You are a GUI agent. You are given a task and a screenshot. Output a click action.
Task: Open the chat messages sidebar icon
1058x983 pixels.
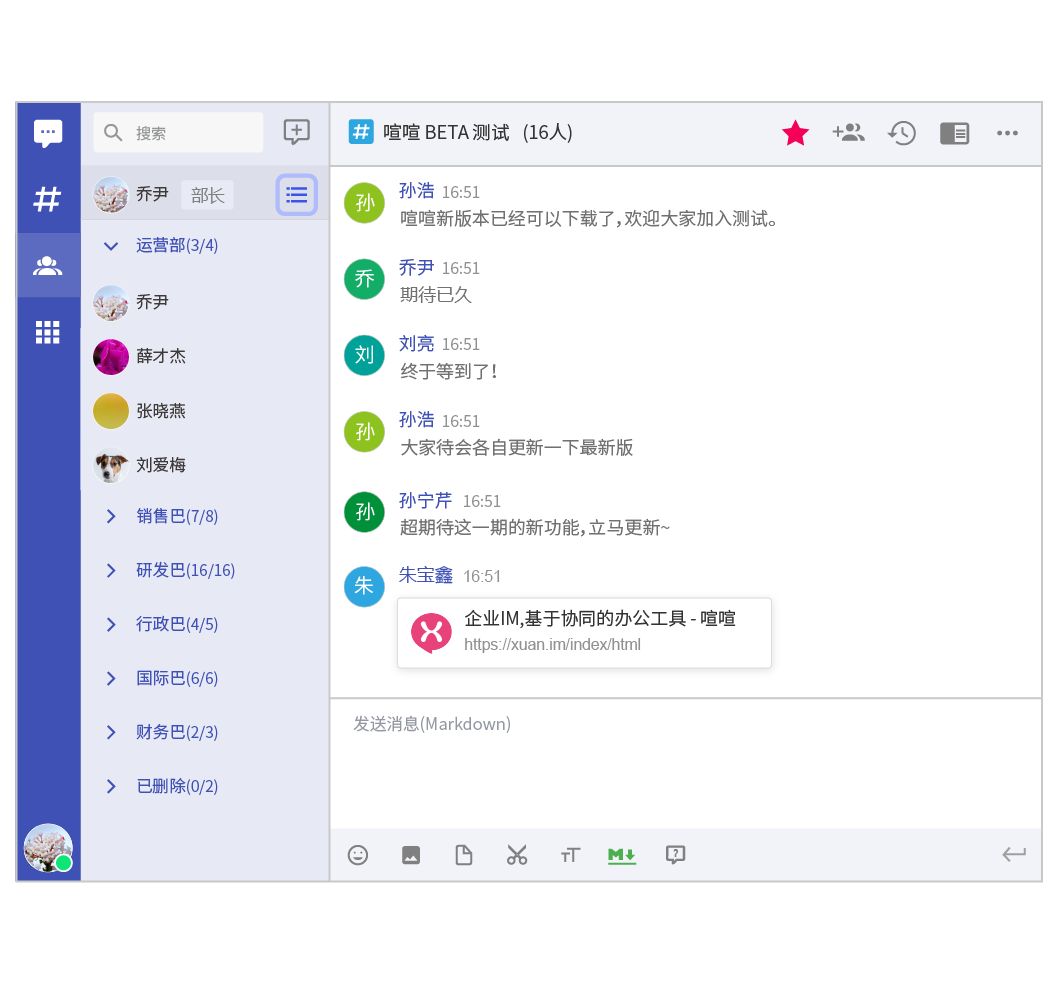pyautogui.click(x=48, y=133)
